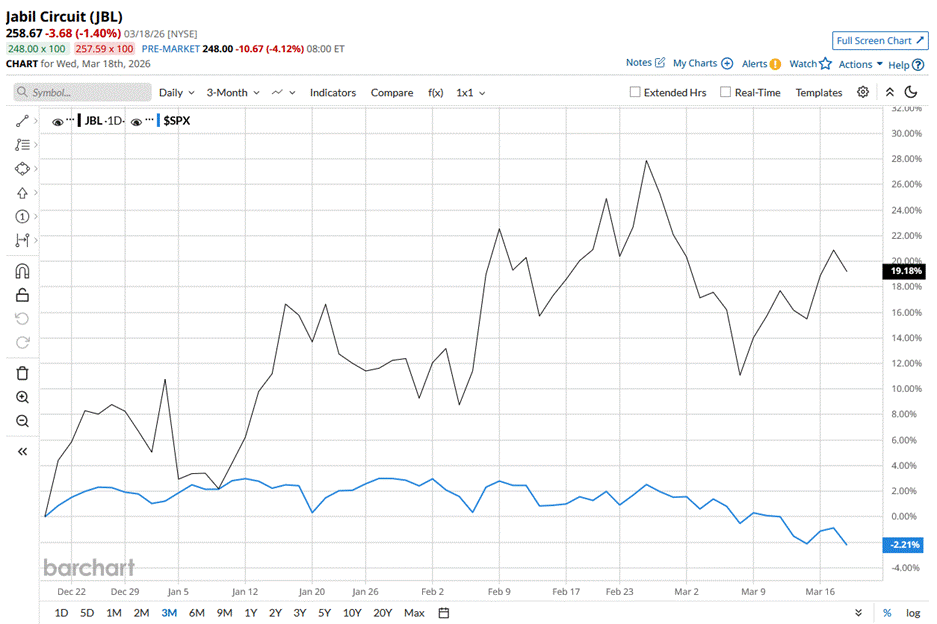Open Alerts link

coord(761,63)
